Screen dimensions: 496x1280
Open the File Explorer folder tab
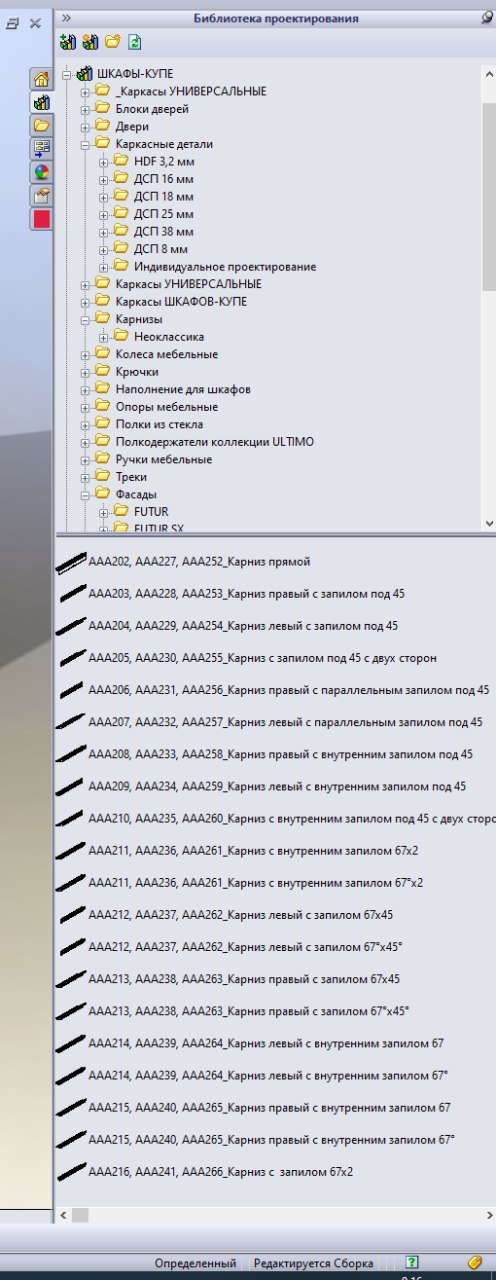[x=41, y=125]
